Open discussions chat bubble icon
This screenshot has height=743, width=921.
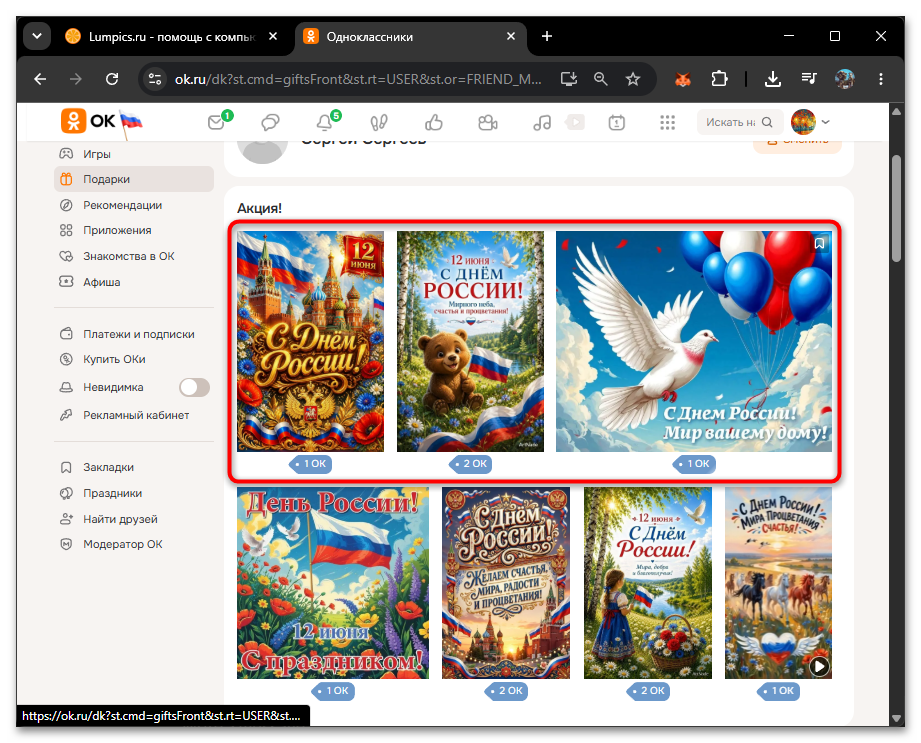tap(270, 122)
